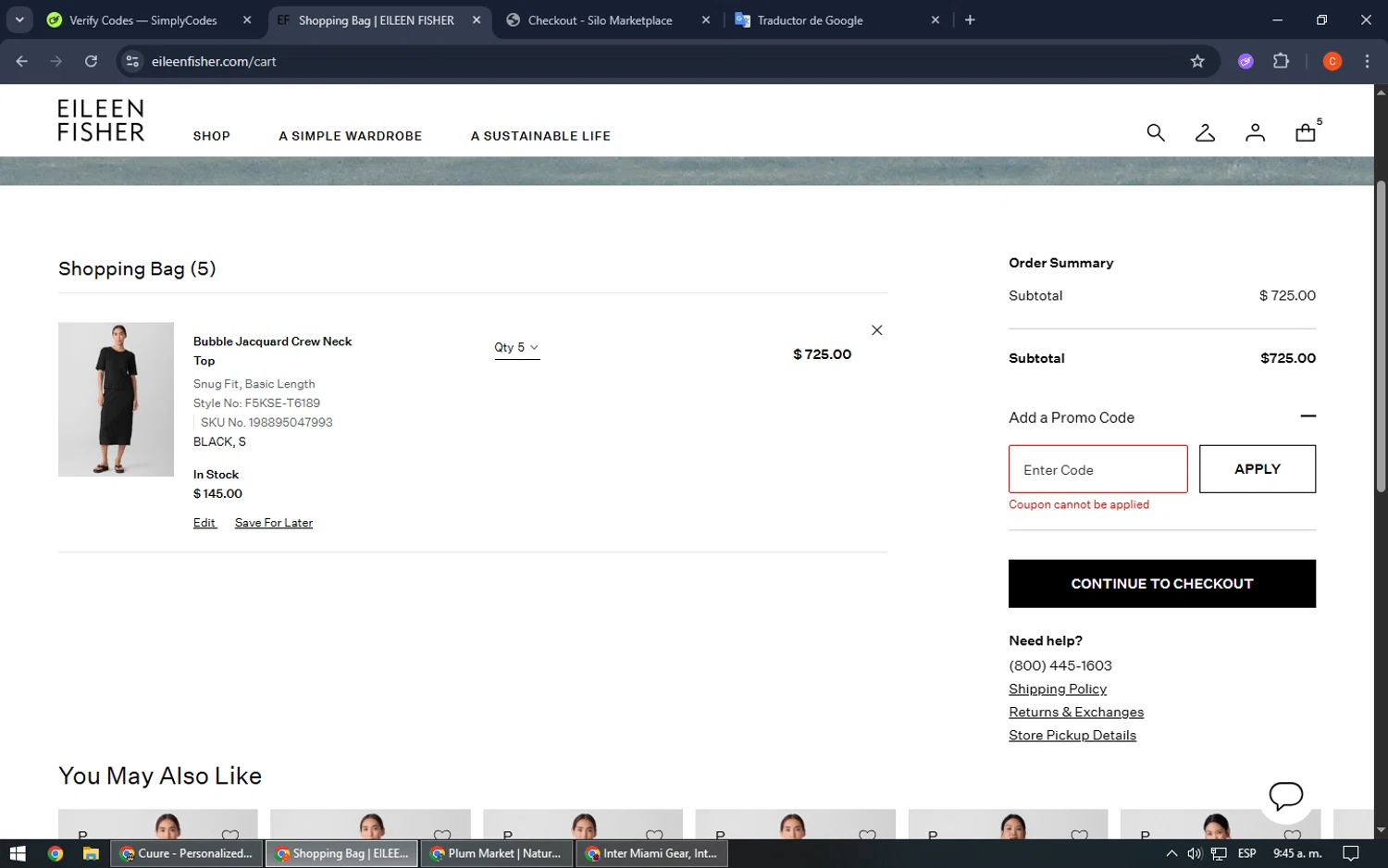
Task: Click the Bubble Jacquard Crew Neck Top title
Action: pyautogui.click(x=272, y=351)
